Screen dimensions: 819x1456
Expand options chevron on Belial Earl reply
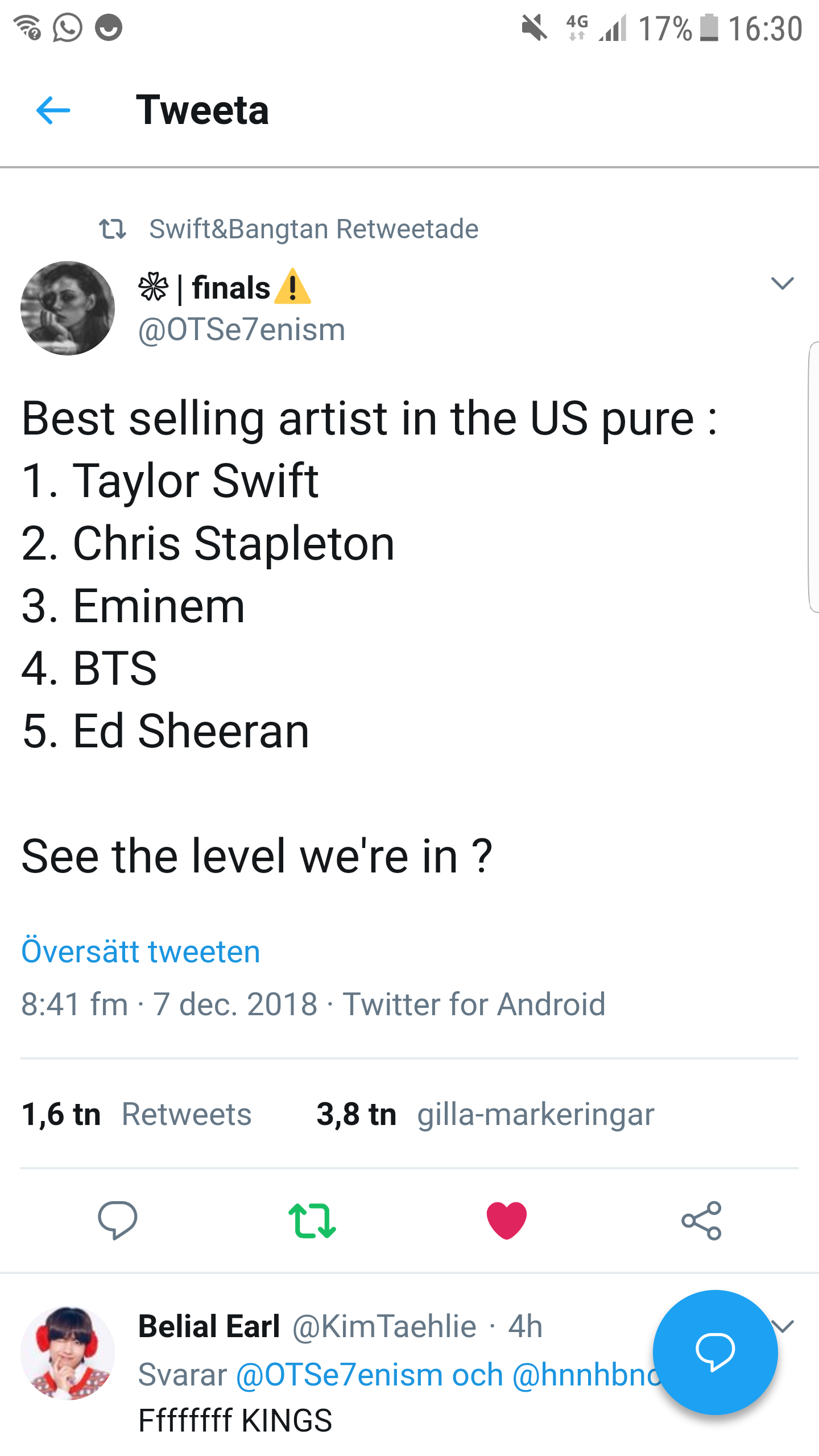[x=783, y=1326]
